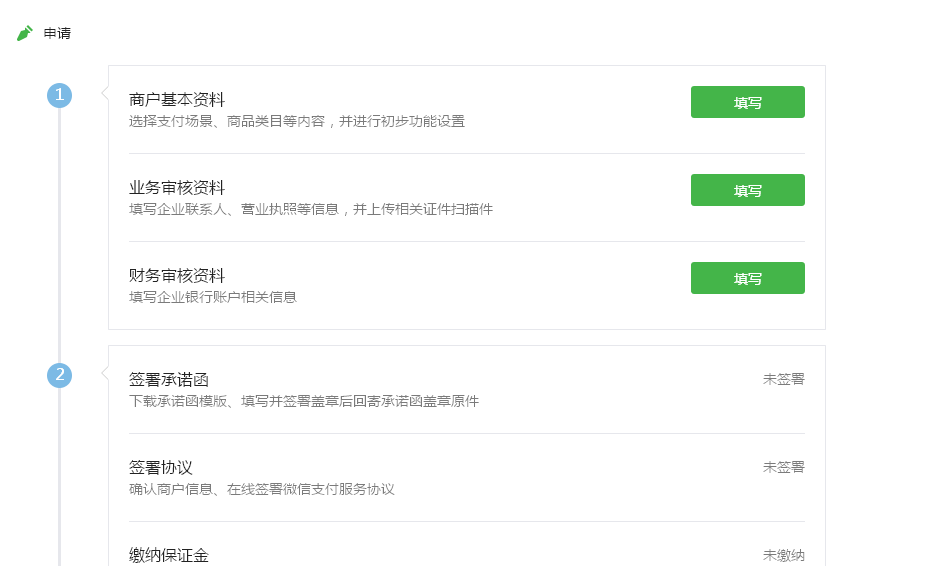Select the step 1 circle marker
The width and height of the screenshot is (925, 566).
[x=60, y=95]
